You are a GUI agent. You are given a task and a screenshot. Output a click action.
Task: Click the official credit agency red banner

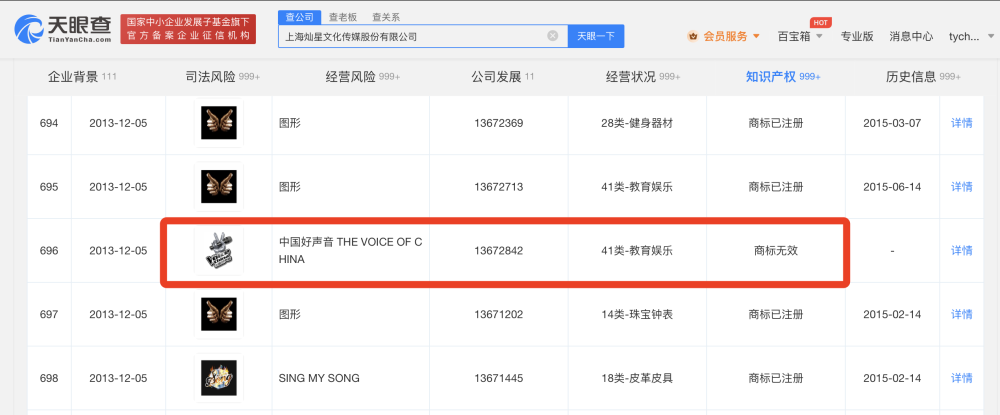(188, 29)
